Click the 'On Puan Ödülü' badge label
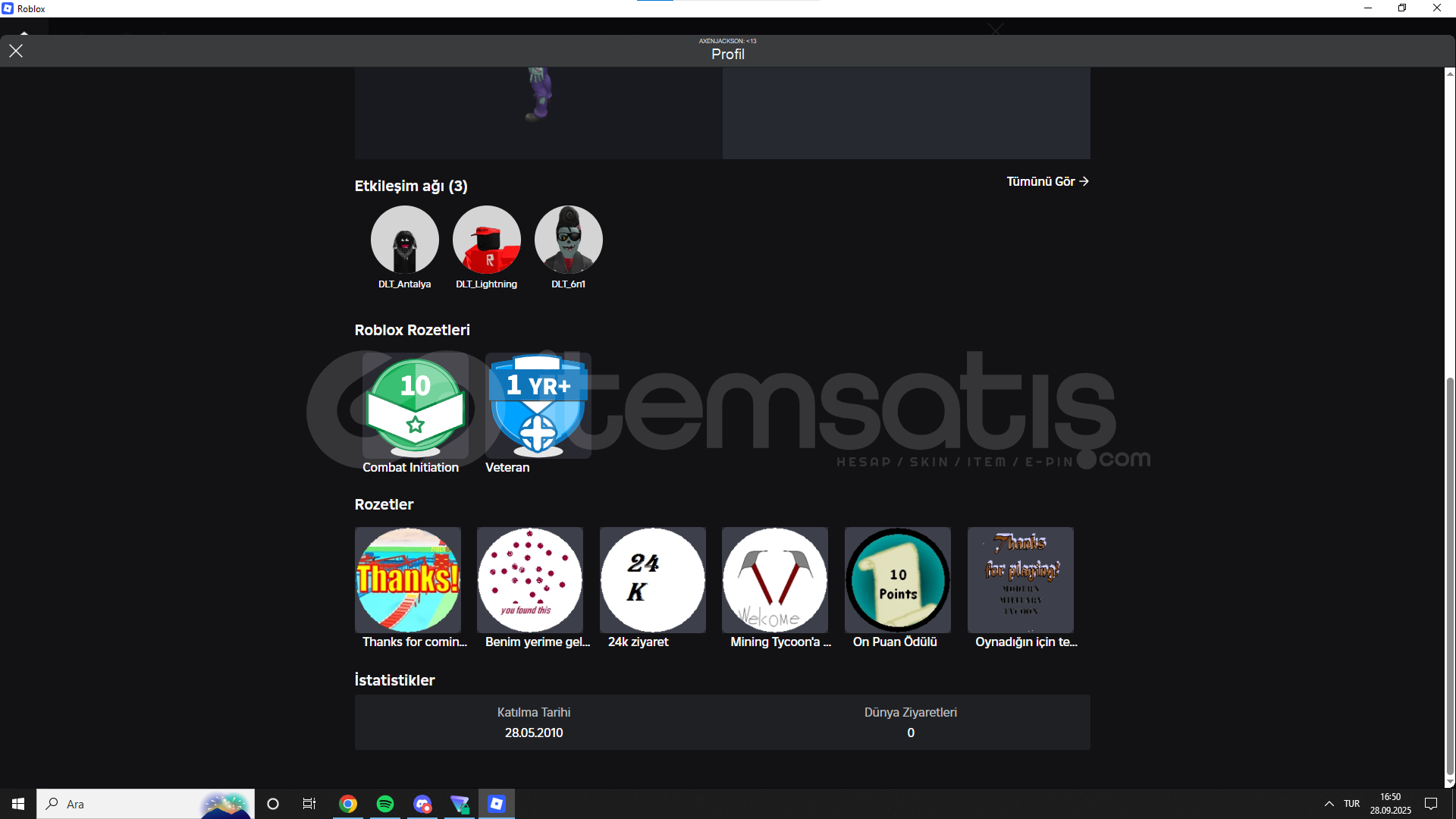This screenshot has height=819, width=1456. click(895, 642)
